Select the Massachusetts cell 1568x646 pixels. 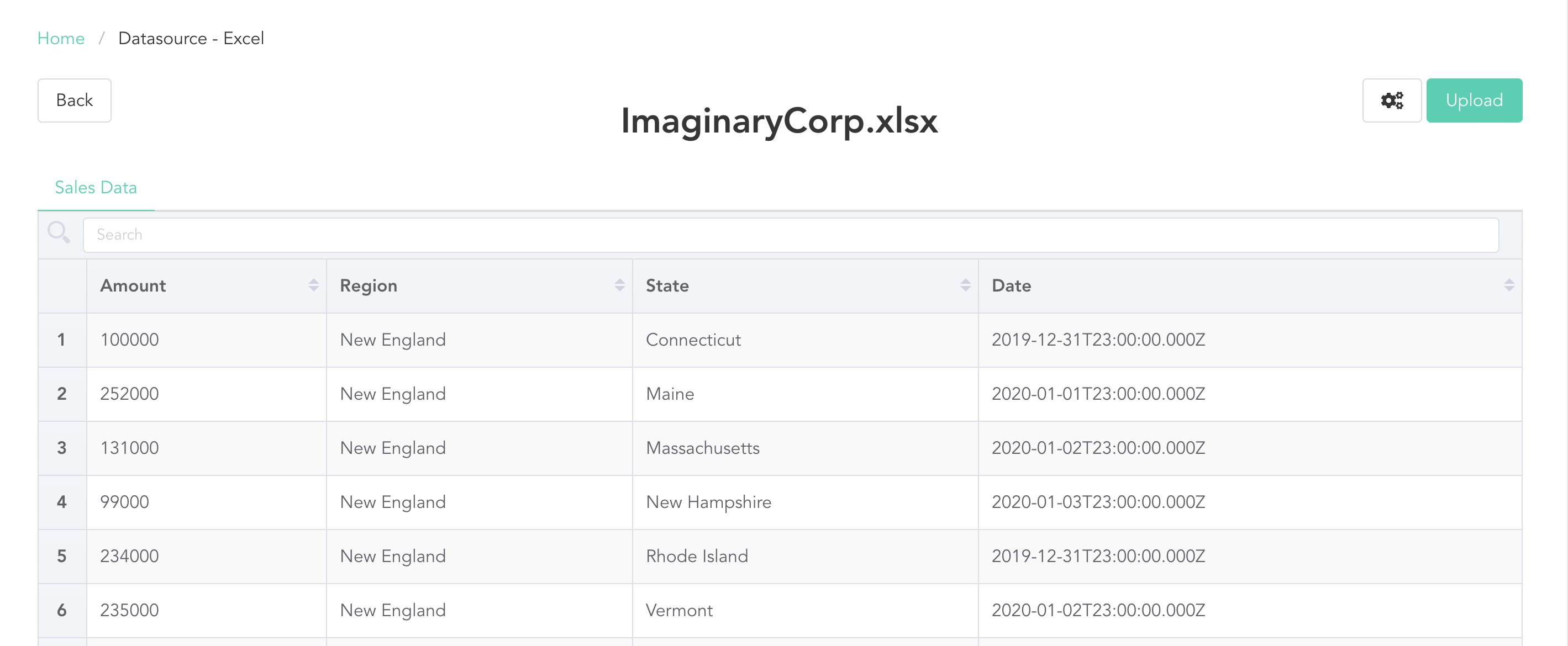coord(702,448)
